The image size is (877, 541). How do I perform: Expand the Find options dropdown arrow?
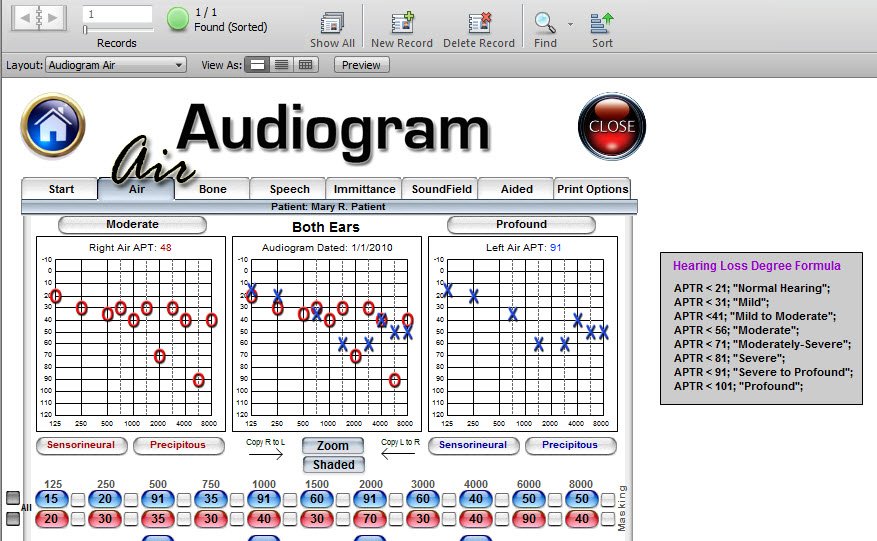click(570, 24)
